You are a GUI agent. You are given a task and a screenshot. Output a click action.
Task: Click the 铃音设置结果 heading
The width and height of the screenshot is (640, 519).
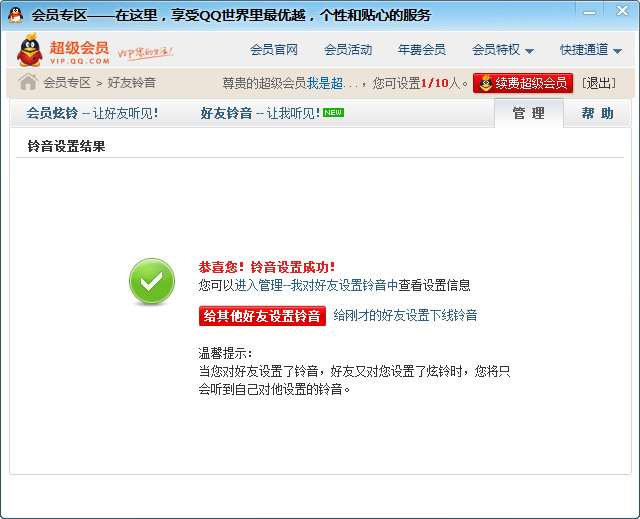pyautogui.click(x=66, y=146)
